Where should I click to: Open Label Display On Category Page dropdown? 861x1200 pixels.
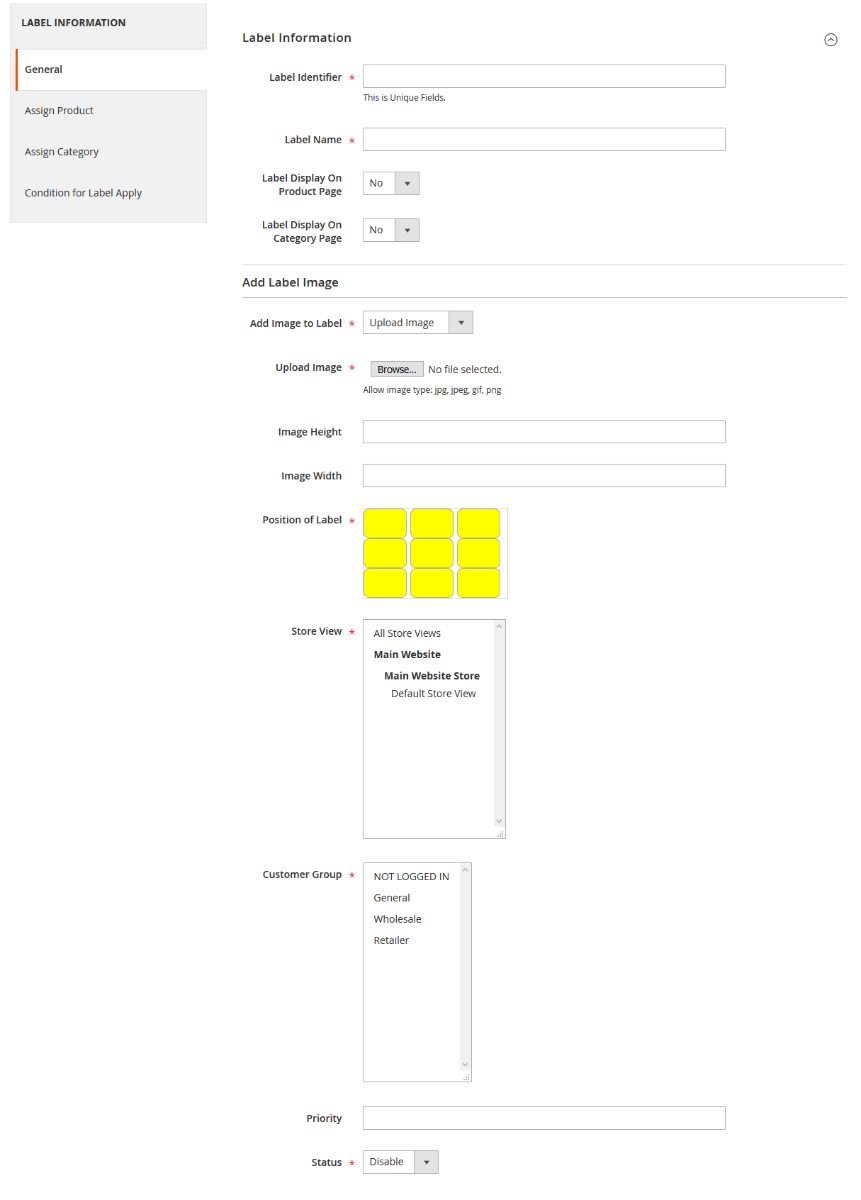tap(391, 230)
